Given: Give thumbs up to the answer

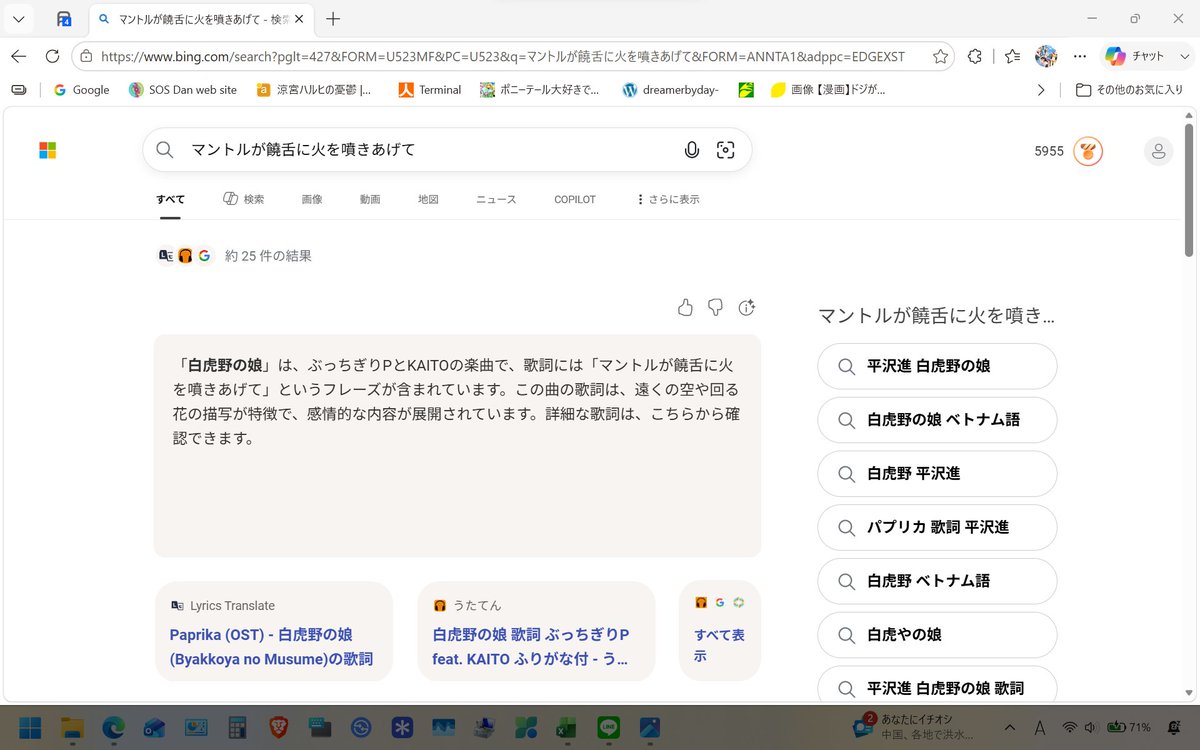Looking at the screenshot, I should 685,307.
